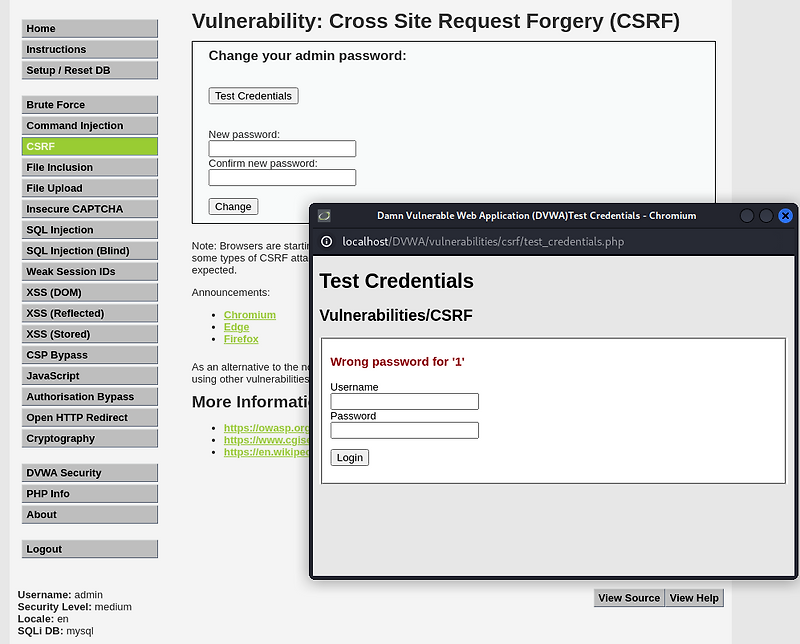Click inside the New password field

(280, 148)
